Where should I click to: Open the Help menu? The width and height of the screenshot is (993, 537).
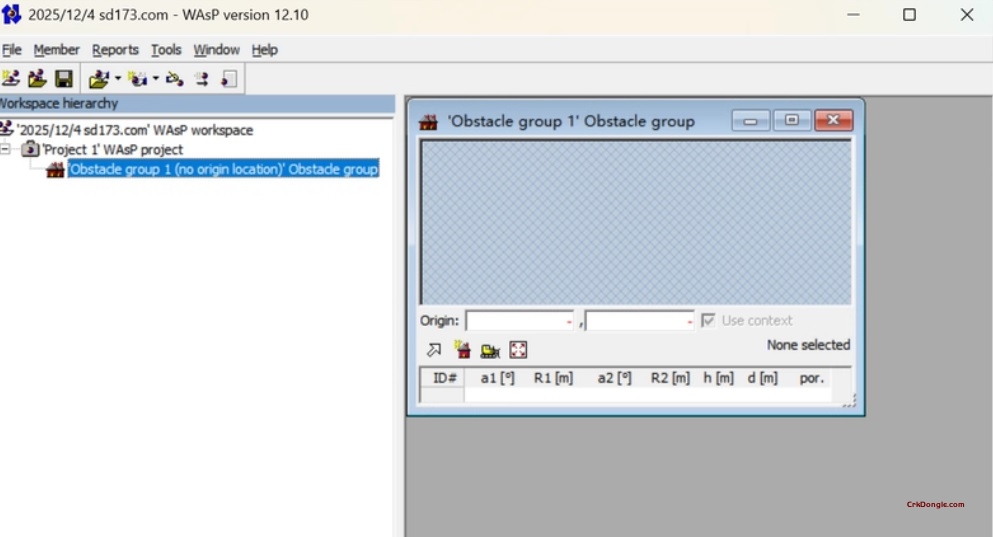pos(265,49)
